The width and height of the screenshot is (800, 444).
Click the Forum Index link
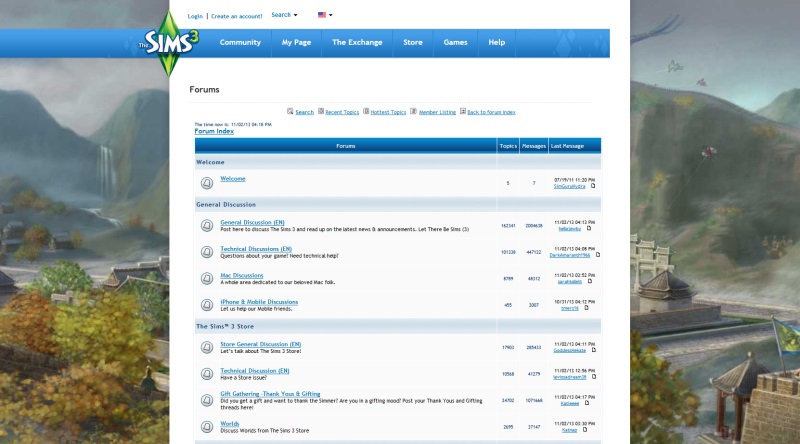214,131
